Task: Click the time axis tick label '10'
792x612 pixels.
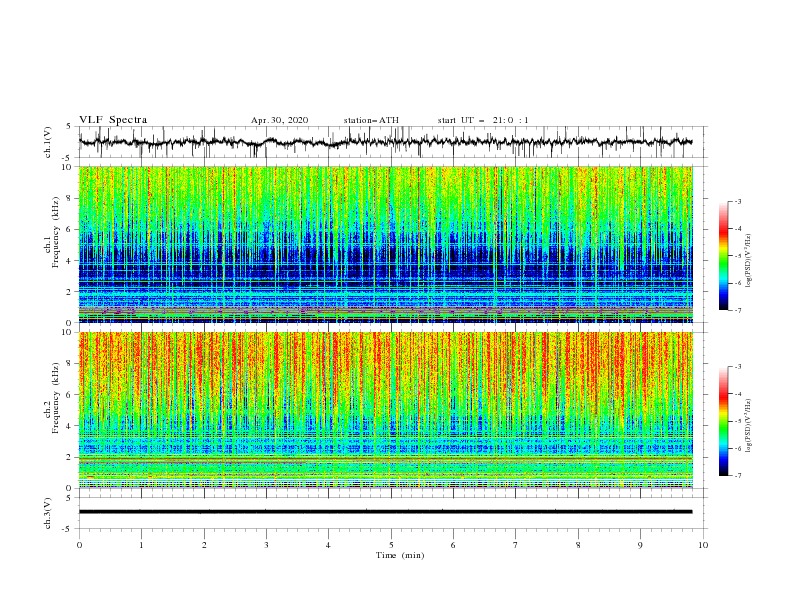Action: pyautogui.click(x=703, y=545)
